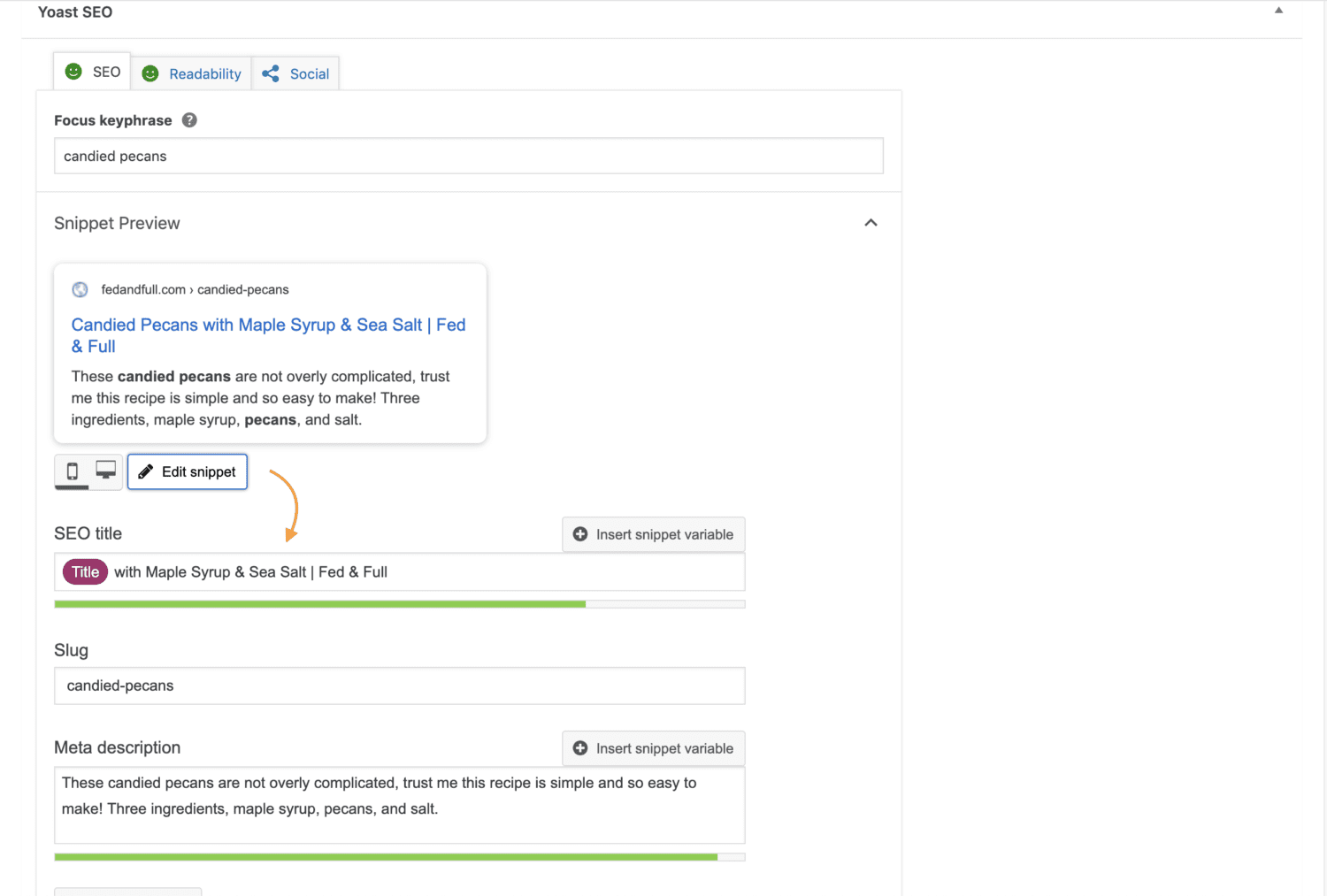This screenshot has height=896, width=1327.
Task: Click the globe icon in the snippet preview
Action: point(80,289)
